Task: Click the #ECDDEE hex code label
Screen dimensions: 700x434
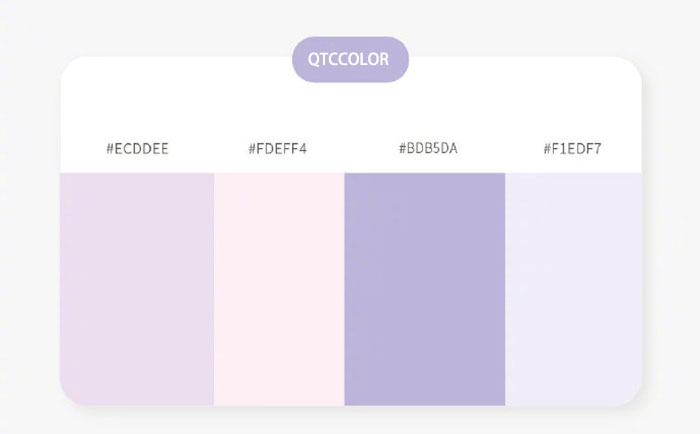Action: tap(137, 149)
